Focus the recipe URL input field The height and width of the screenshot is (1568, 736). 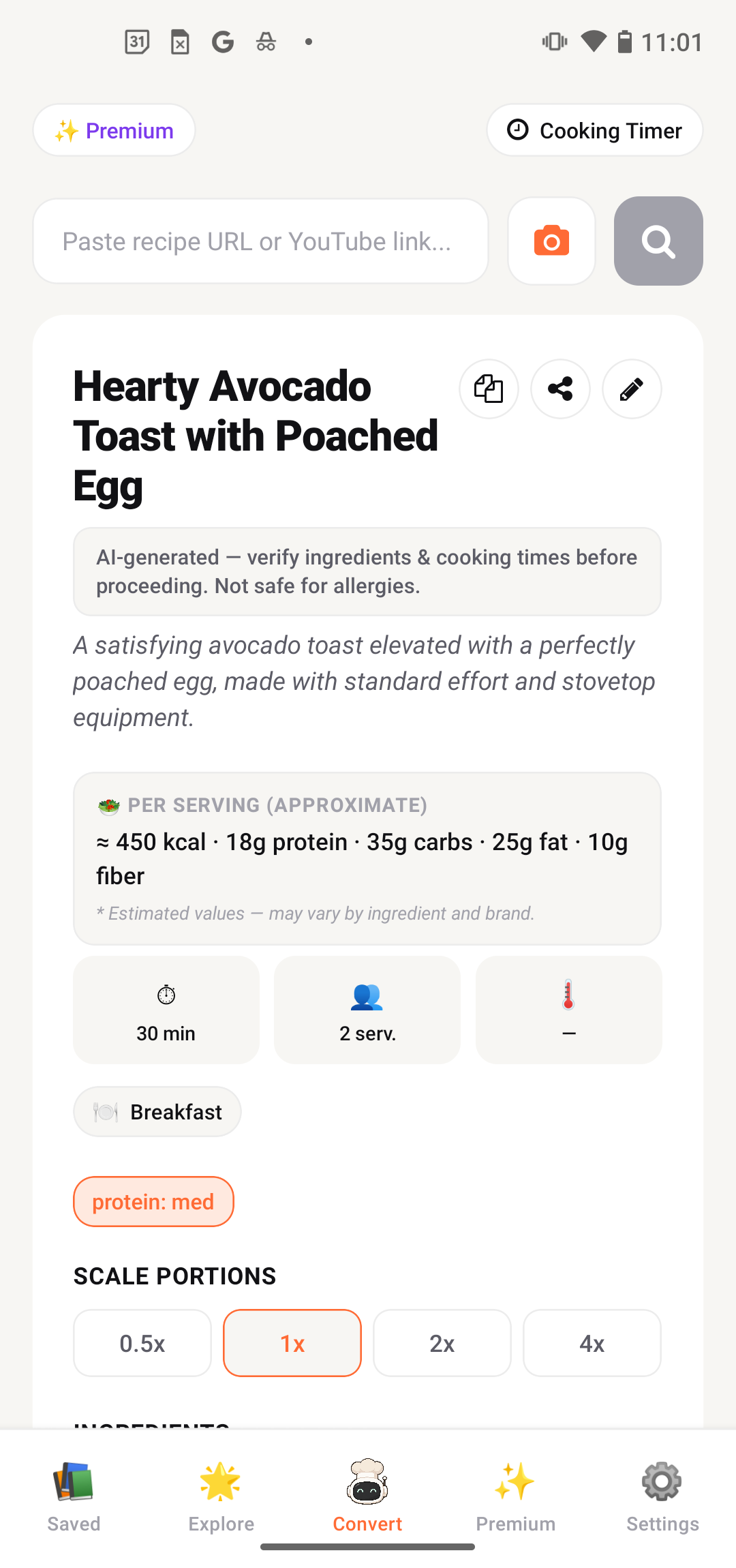(x=260, y=241)
